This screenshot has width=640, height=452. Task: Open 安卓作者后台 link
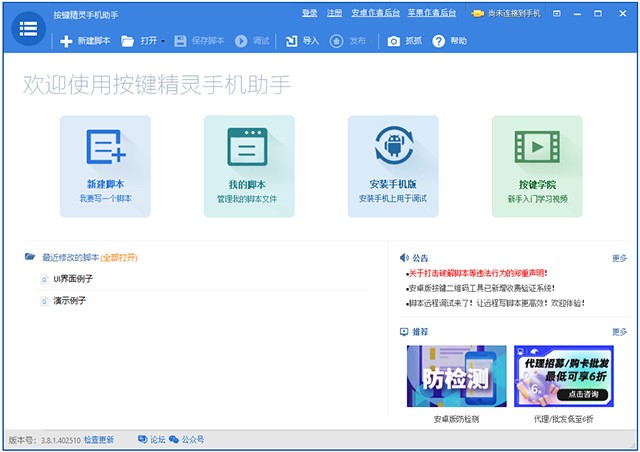click(376, 13)
